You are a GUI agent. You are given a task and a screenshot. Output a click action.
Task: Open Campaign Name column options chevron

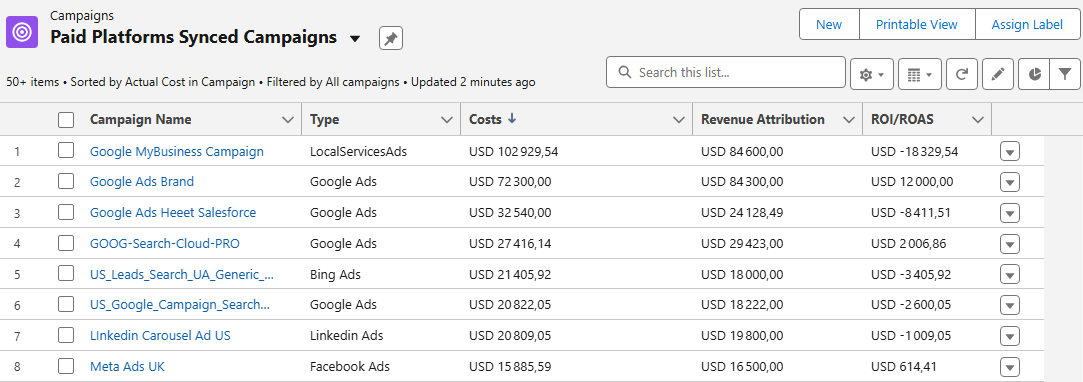[288, 120]
